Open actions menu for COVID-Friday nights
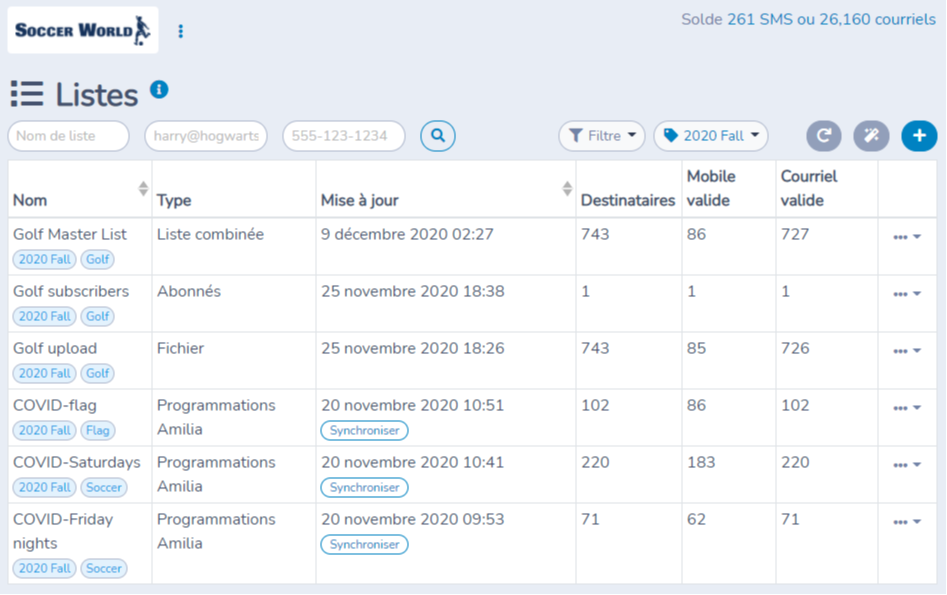 pos(907,522)
